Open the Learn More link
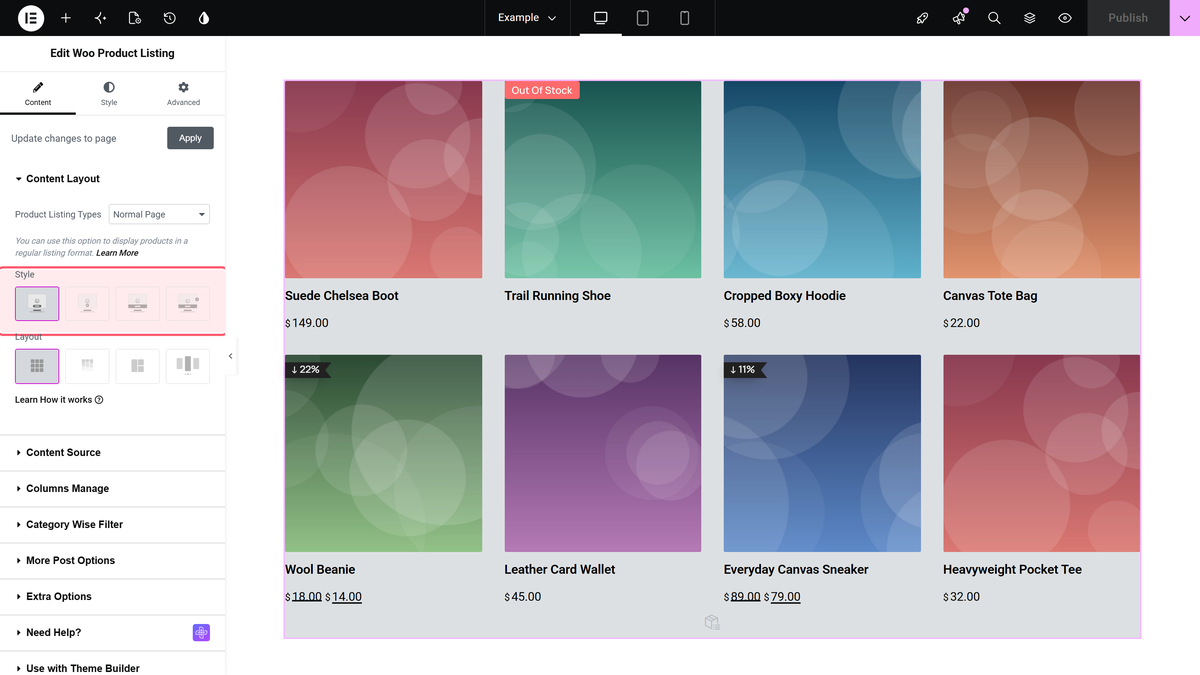Image resolution: width=1200 pixels, height=675 pixels. coord(117,253)
